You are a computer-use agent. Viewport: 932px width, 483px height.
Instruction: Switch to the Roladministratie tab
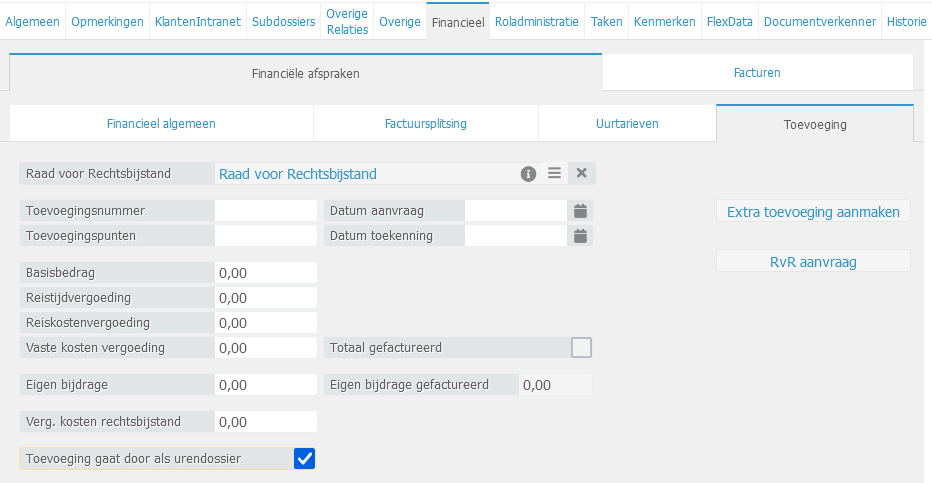pos(536,21)
